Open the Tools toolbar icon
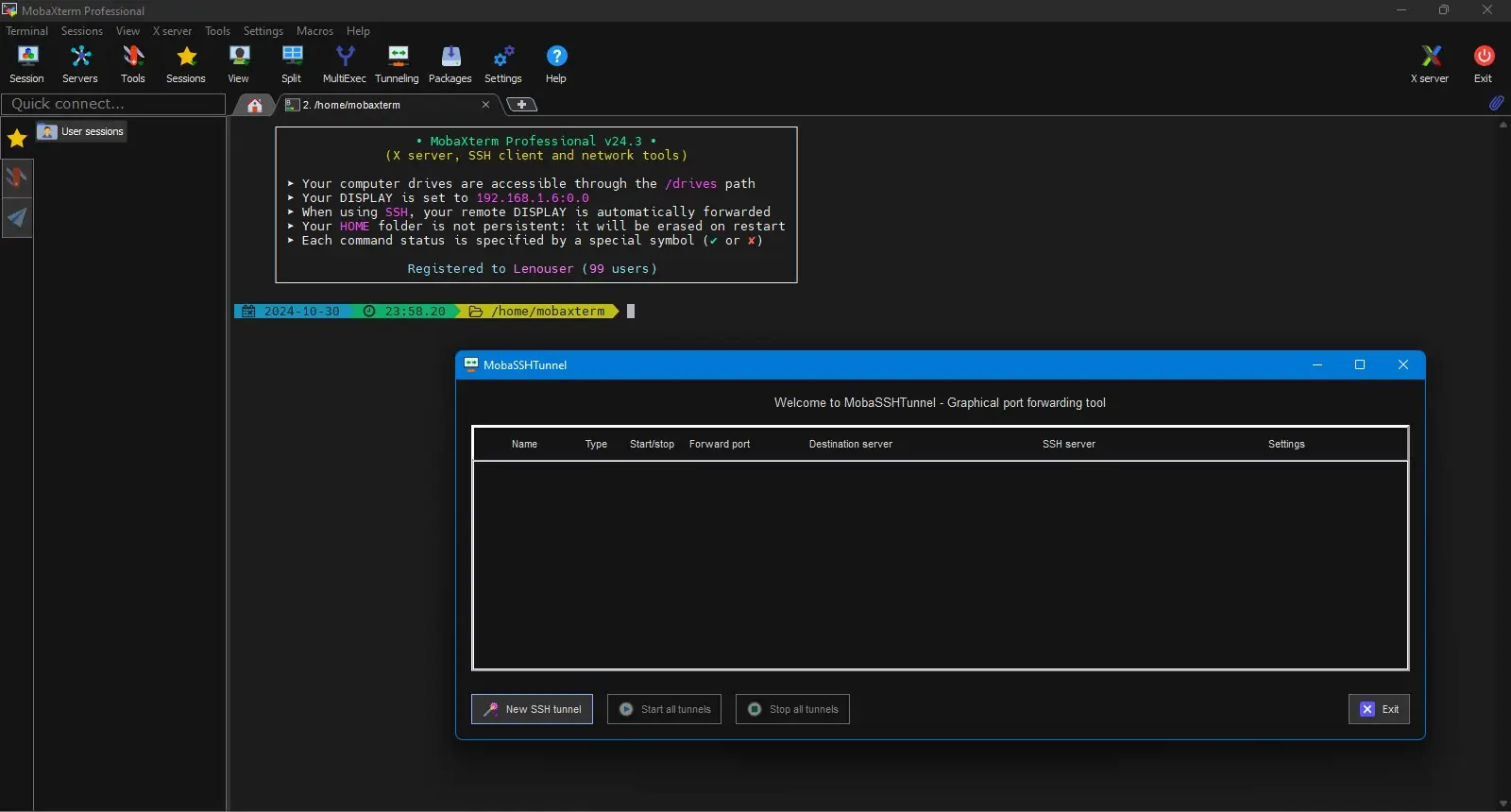This screenshot has width=1511, height=812. point(133,64)
